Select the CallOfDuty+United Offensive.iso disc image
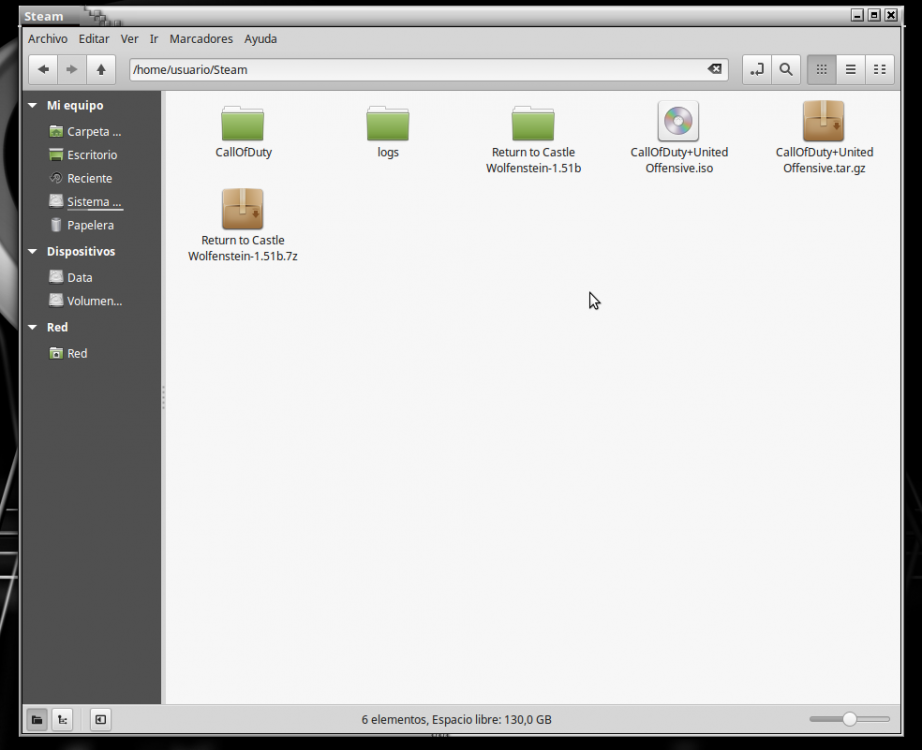The height and width of the screenshot is (750, 922). [679, 138]
